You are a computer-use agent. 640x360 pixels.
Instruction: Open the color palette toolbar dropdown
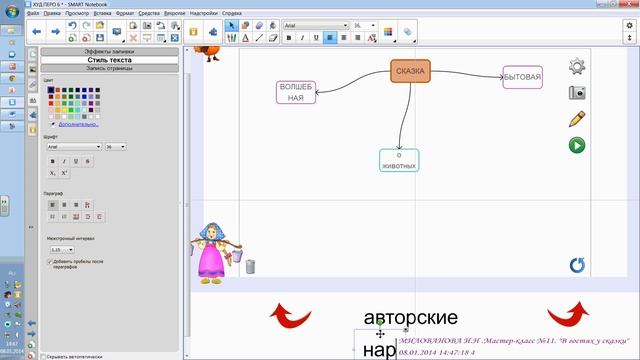[389, 31]
